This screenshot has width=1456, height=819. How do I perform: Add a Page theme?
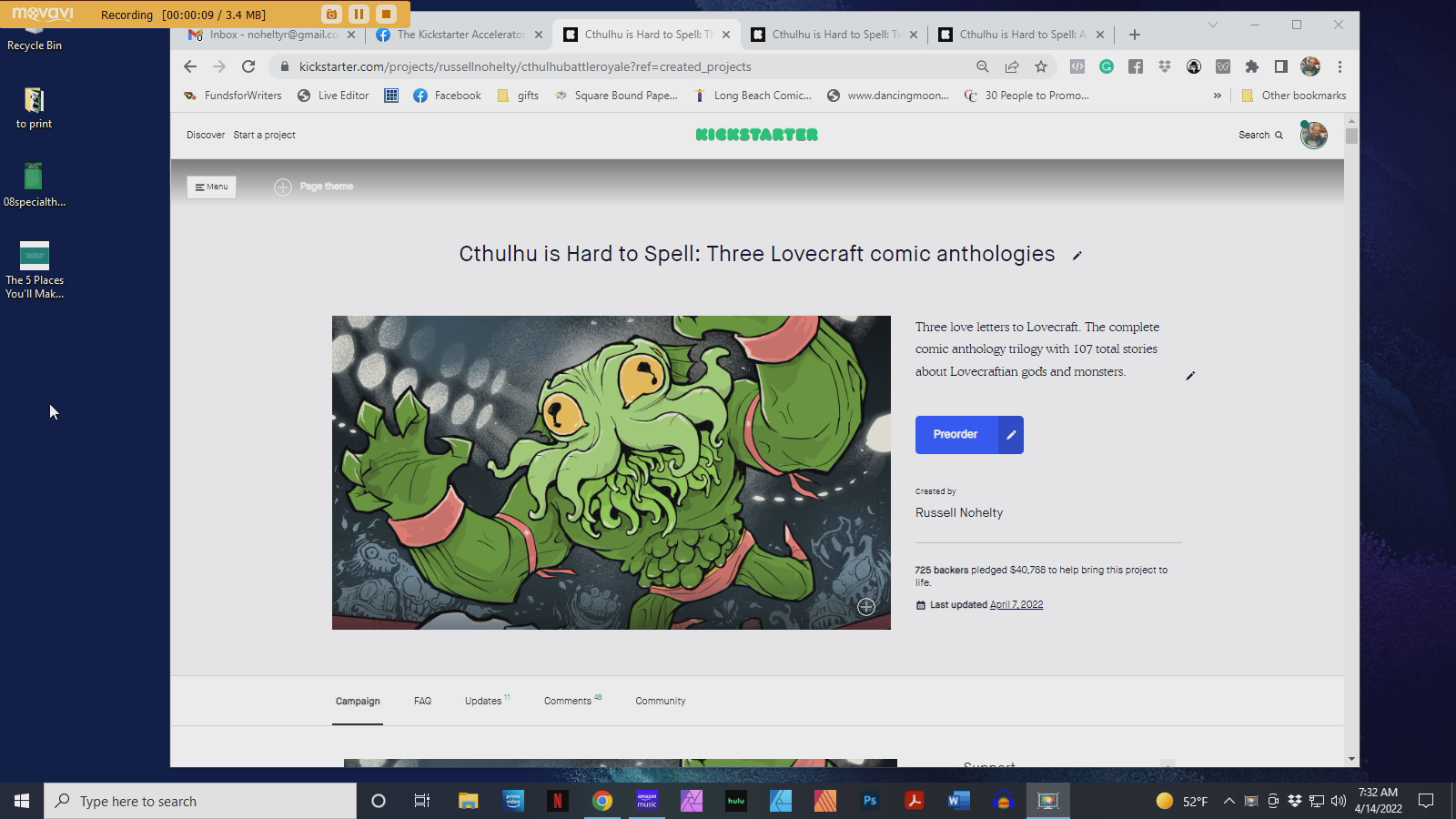[x=314, y=187]
